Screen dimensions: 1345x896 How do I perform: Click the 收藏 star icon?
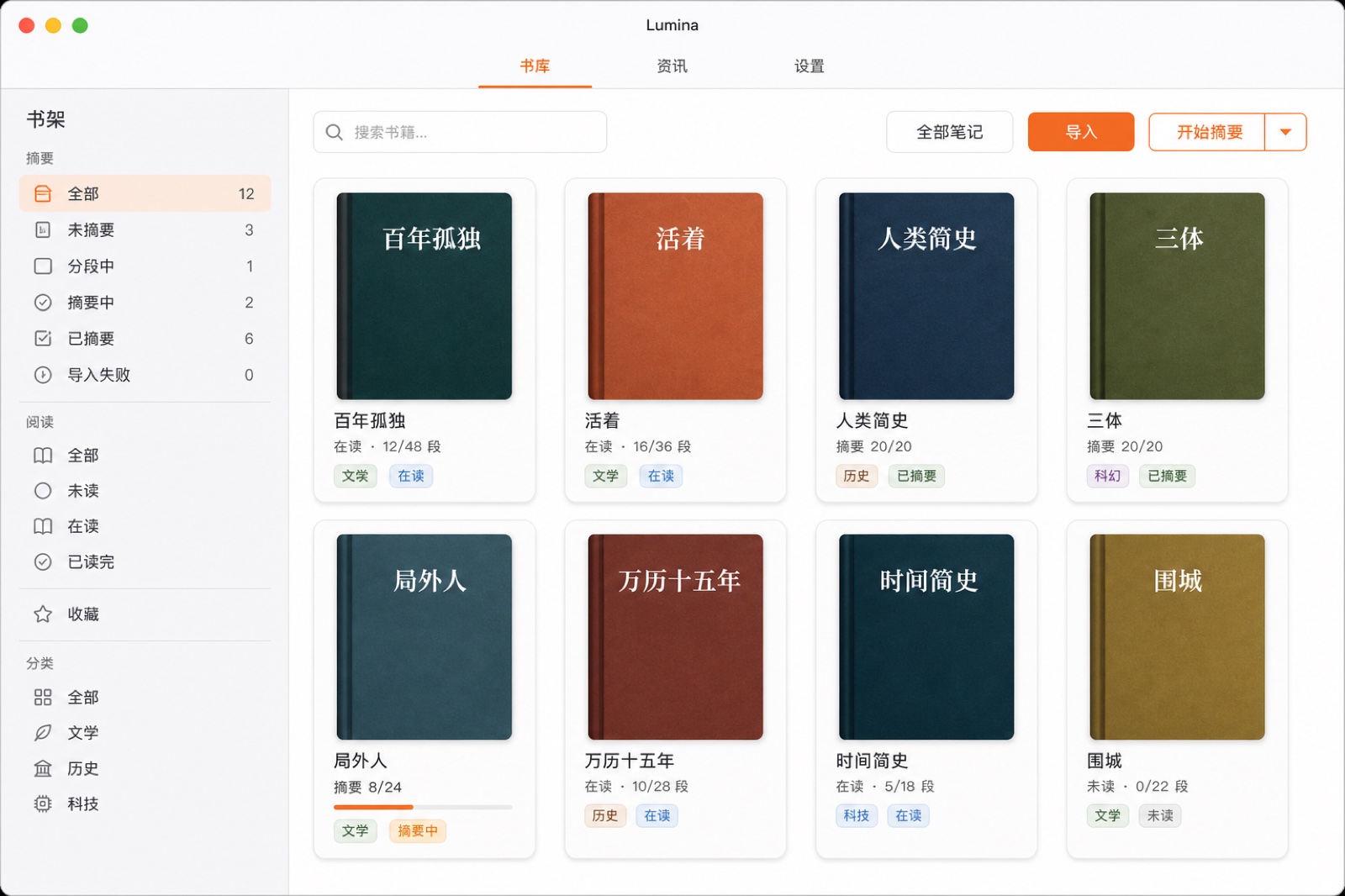click(x=43, y=614)
